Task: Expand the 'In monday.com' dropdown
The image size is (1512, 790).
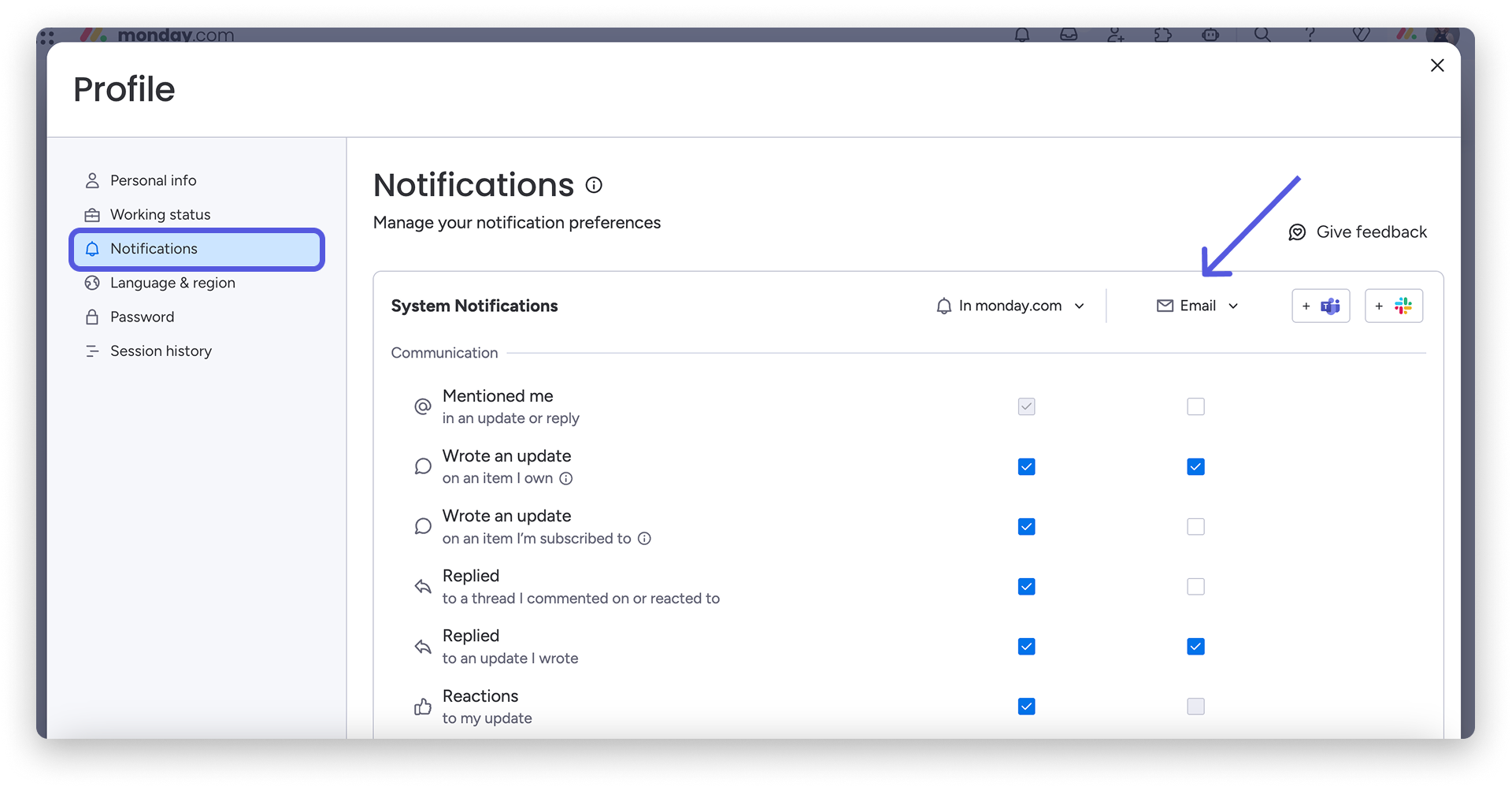Action: pos(1010,306)
